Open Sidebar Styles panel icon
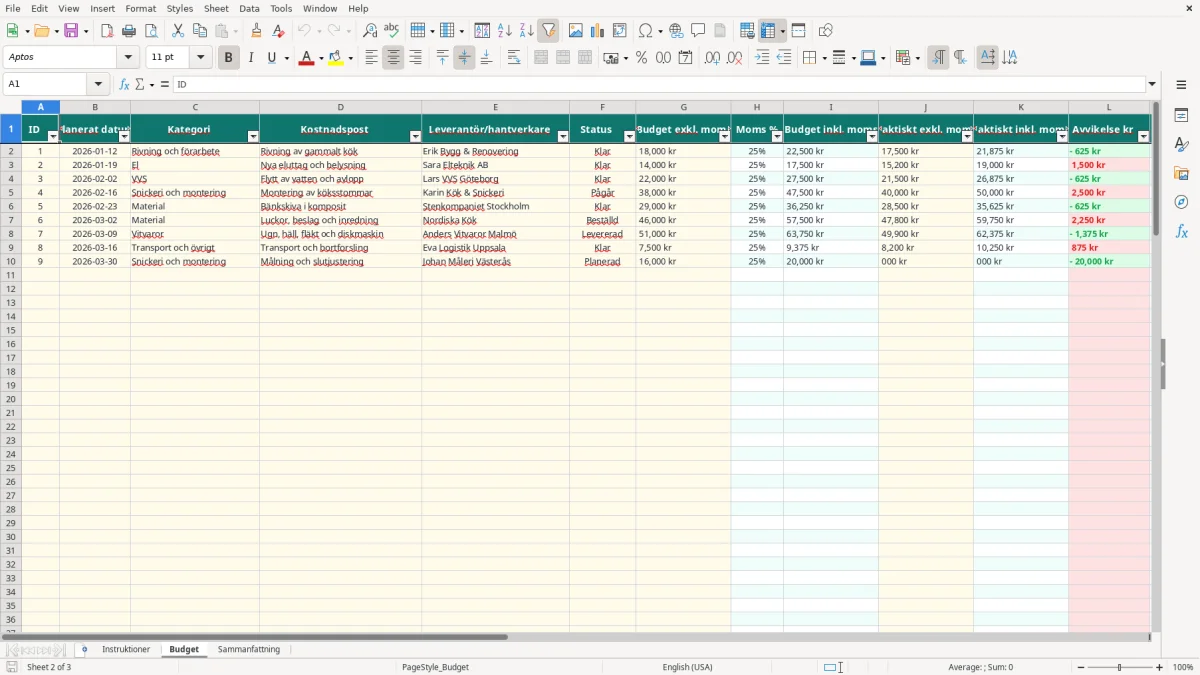1200x675 pixels. [x=1181, y=145]
